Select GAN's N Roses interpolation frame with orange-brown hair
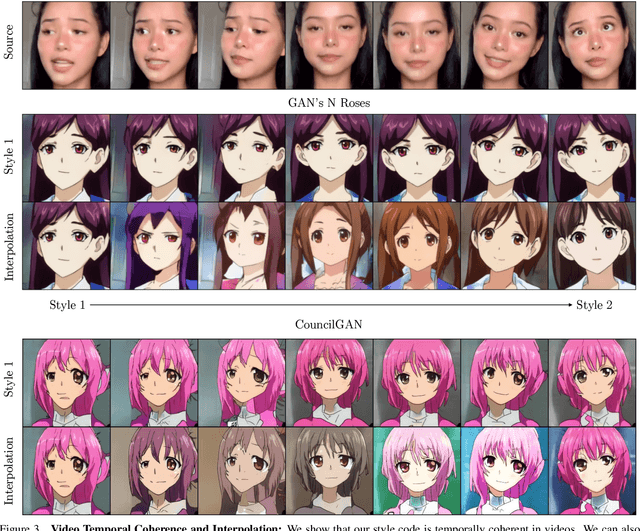 pos(417,246)
